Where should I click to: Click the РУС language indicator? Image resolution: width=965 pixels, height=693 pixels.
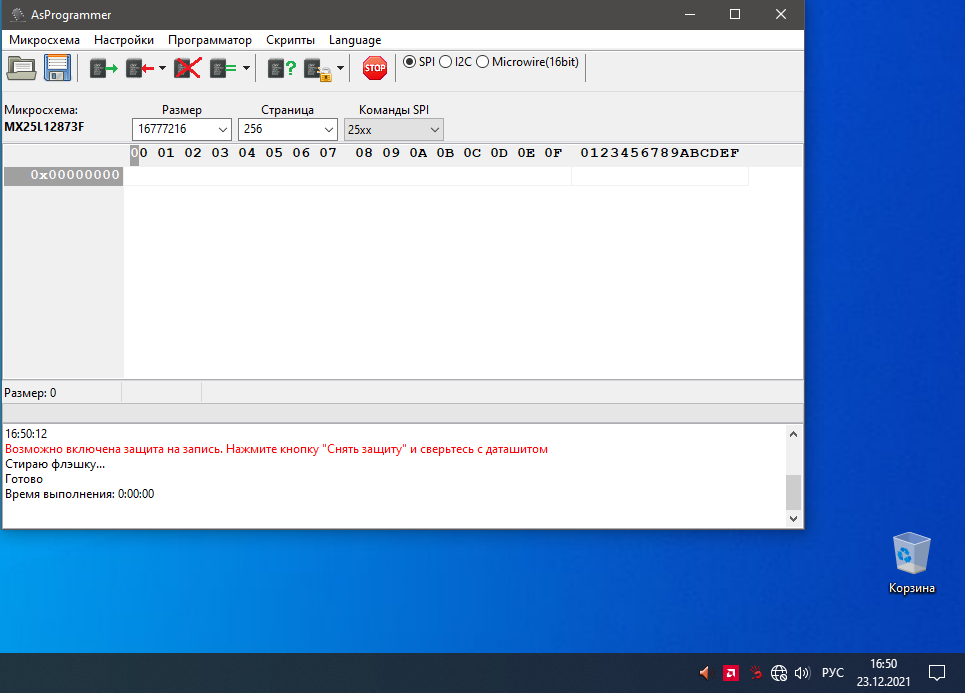833,673
